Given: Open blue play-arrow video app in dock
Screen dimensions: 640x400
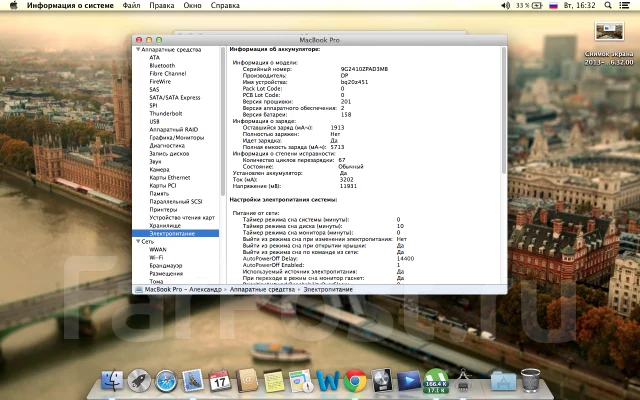Looking at the screenshot, I should (x=409, y=381).
